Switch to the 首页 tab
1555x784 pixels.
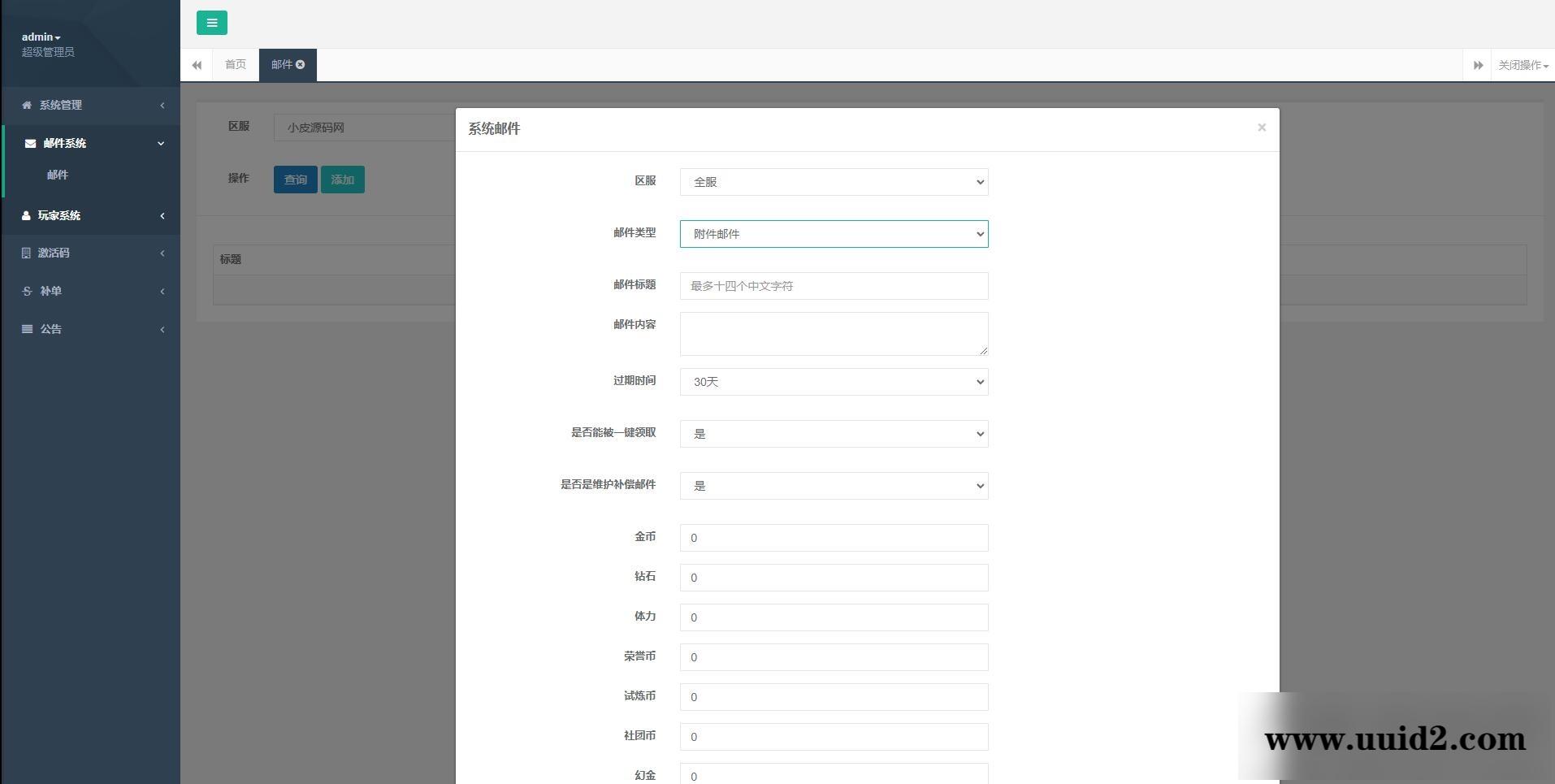[x=235, y=64]
